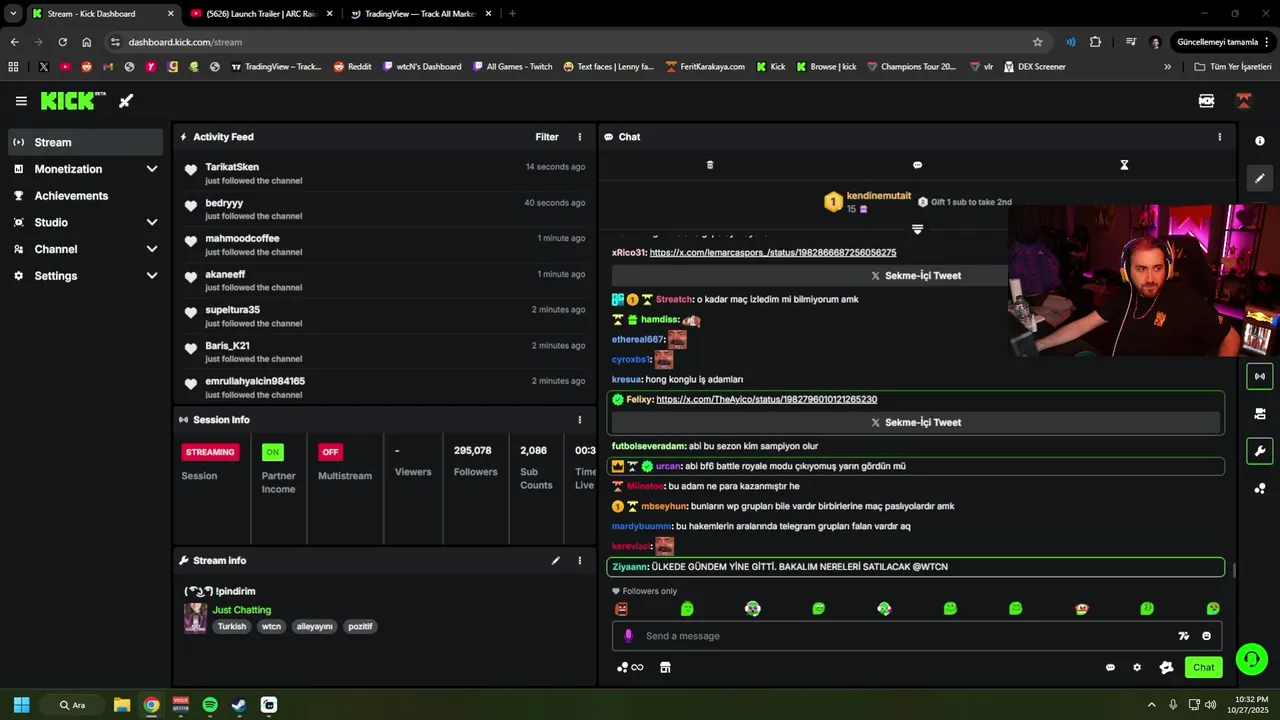Click the info icon on right rail
This screenshot has width=1280, height=720.
click(1260, 141)
